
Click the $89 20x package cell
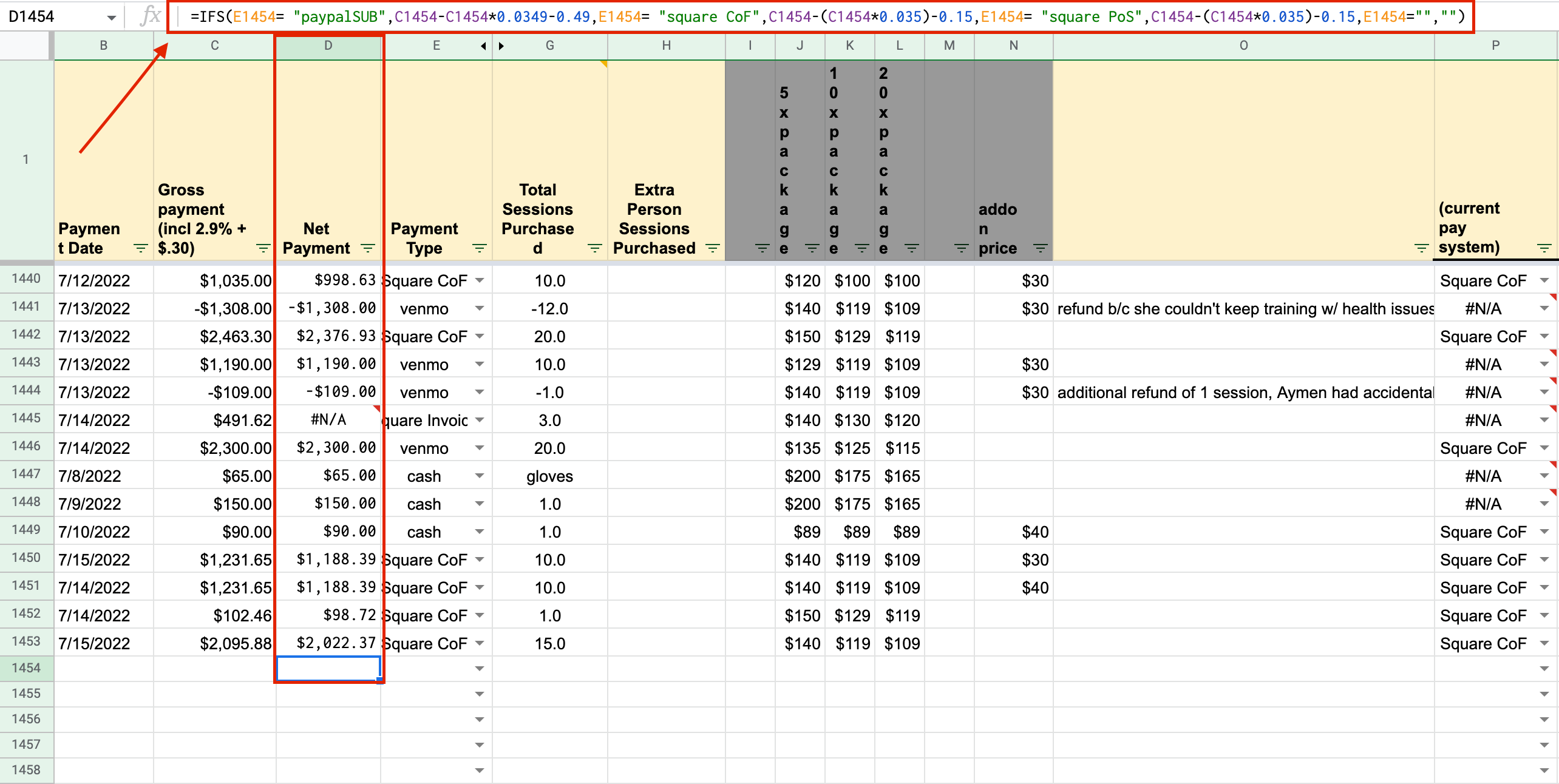[x=900, y=532]
